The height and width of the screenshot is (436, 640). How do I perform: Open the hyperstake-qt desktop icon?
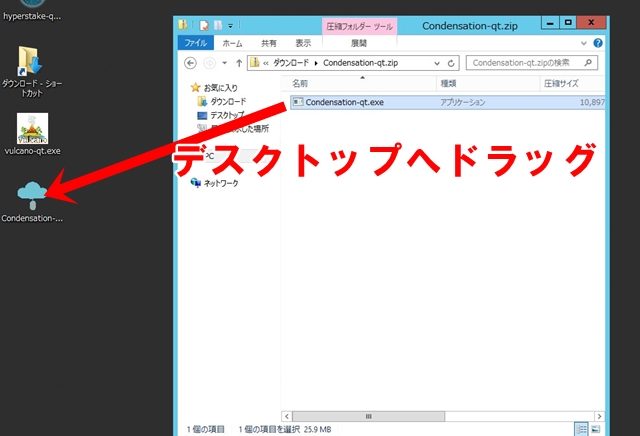click(x=32, y=10)
